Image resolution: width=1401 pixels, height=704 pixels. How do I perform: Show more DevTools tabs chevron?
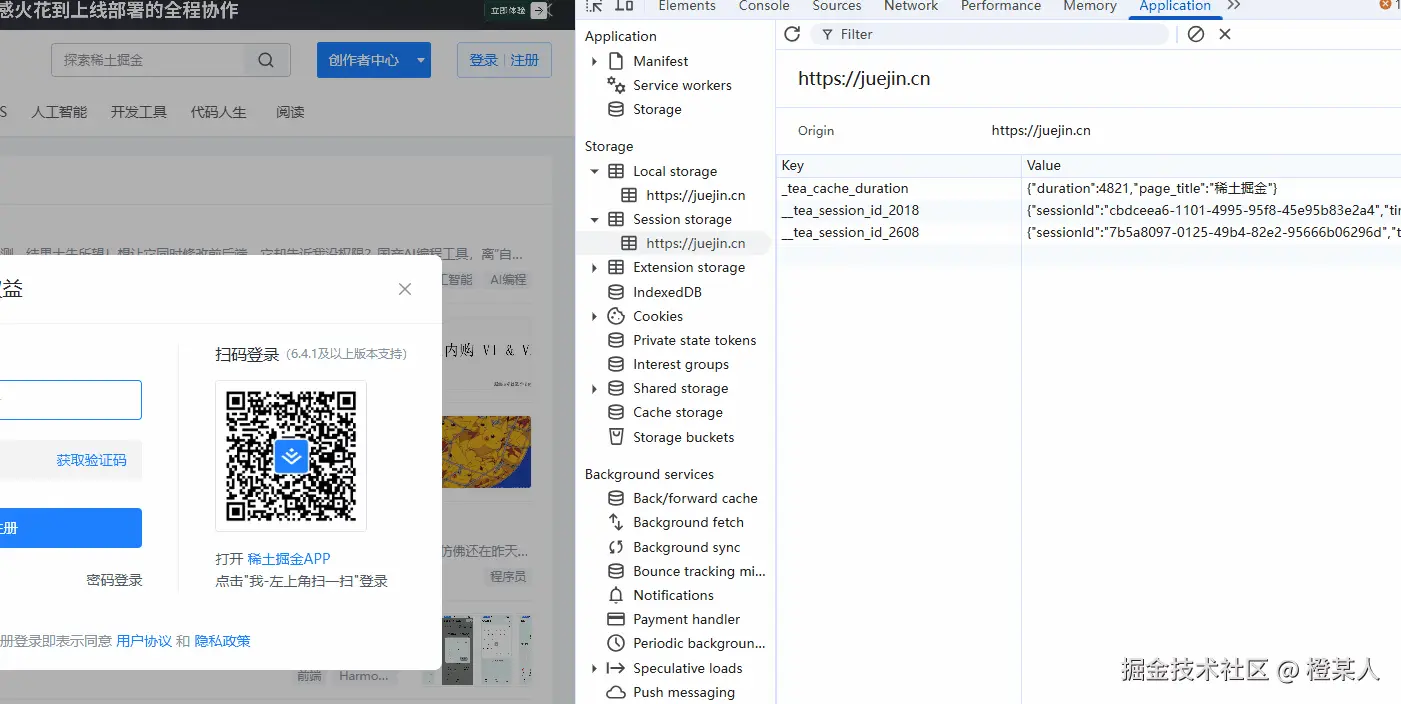pyautogui.click(x=1234, y=6)
